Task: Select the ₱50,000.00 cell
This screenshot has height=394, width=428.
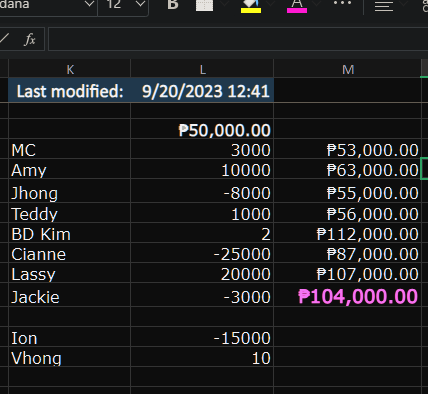Action: 202,129
